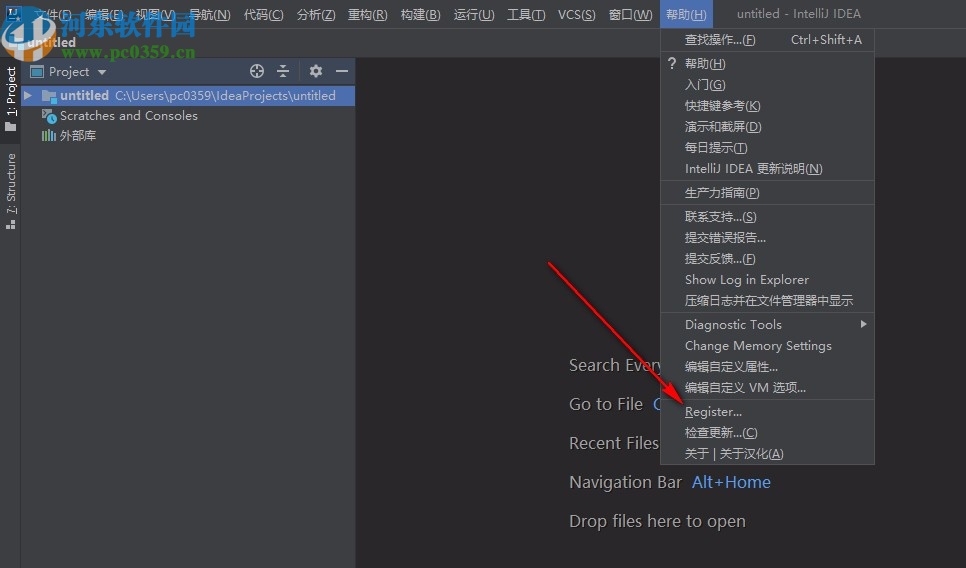
Task: Open 关于 | 关于汉化(A) item
Action: click(x=767, y=453)
